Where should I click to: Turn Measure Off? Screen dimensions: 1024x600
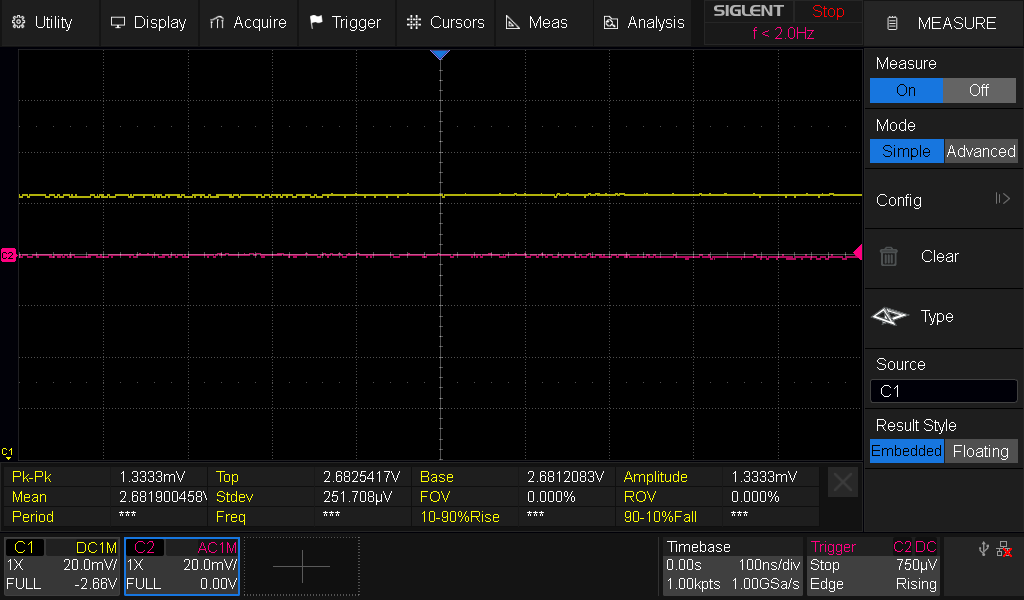[x=979, y=90]
